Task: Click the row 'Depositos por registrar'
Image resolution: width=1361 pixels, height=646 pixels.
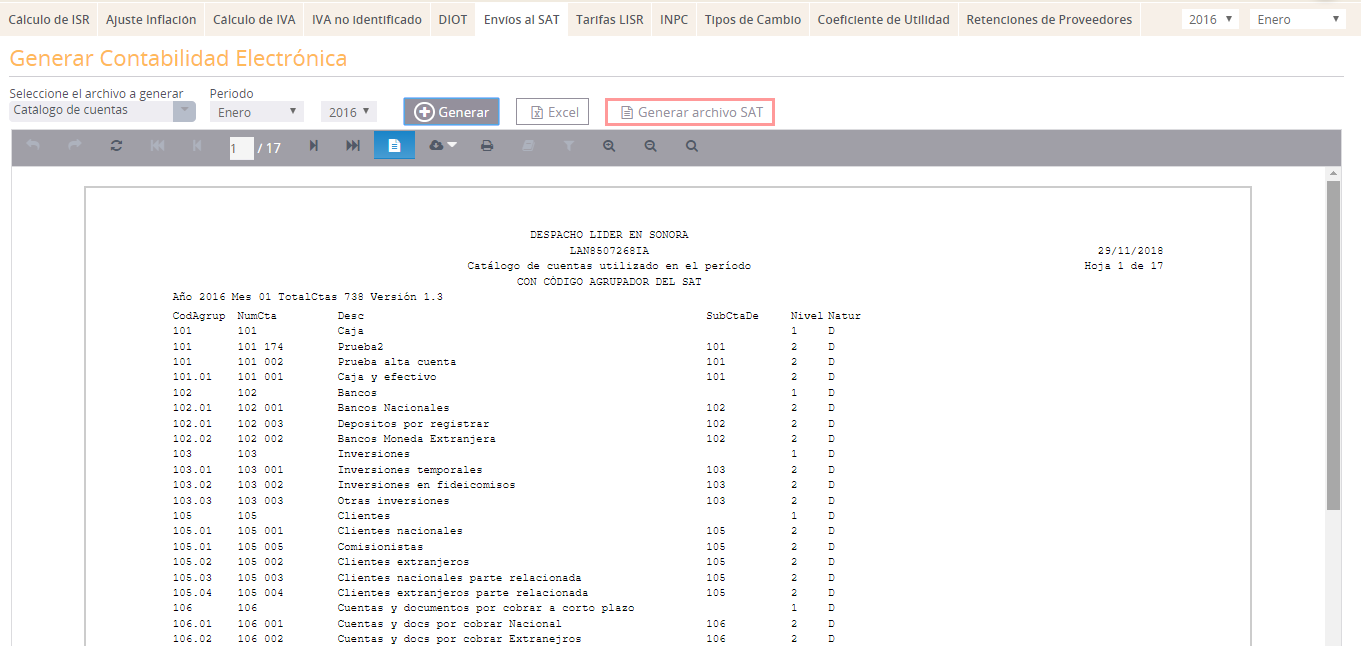Action: (516, 423)
